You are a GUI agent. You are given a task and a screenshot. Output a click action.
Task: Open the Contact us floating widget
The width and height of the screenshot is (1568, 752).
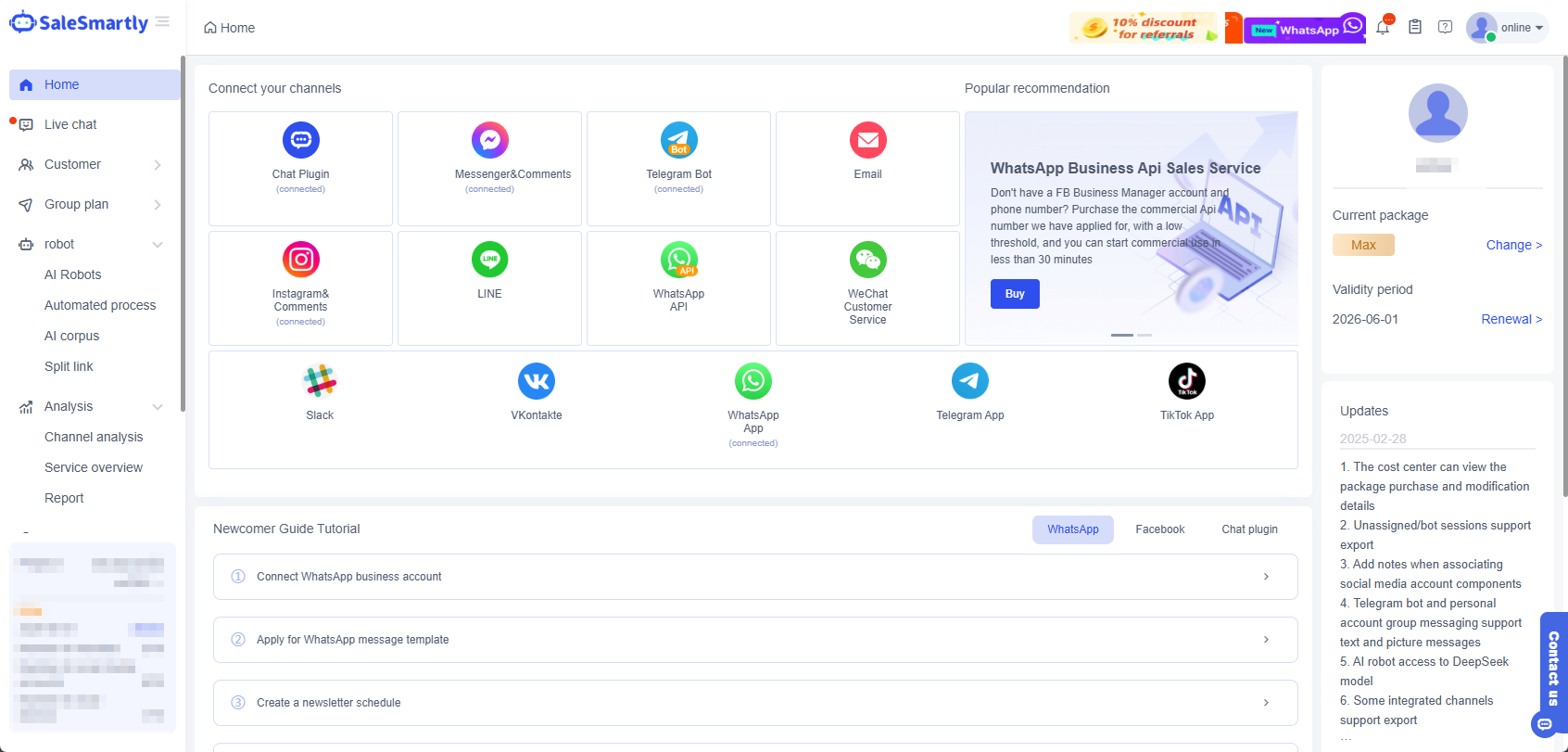[1552, 669]
